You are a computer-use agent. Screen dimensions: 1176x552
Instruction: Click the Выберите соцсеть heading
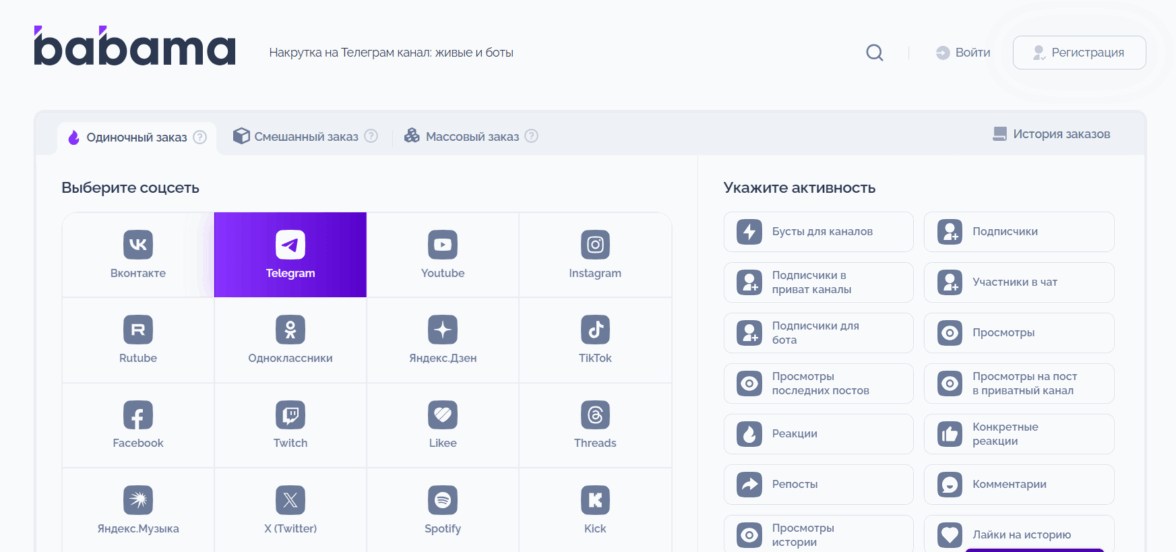pyautogui.click(x=130, y=188)
